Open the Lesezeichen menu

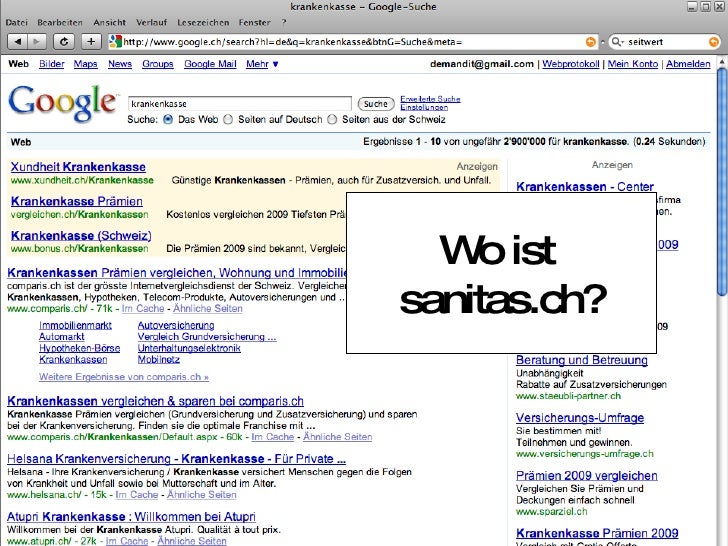(203, 22)
